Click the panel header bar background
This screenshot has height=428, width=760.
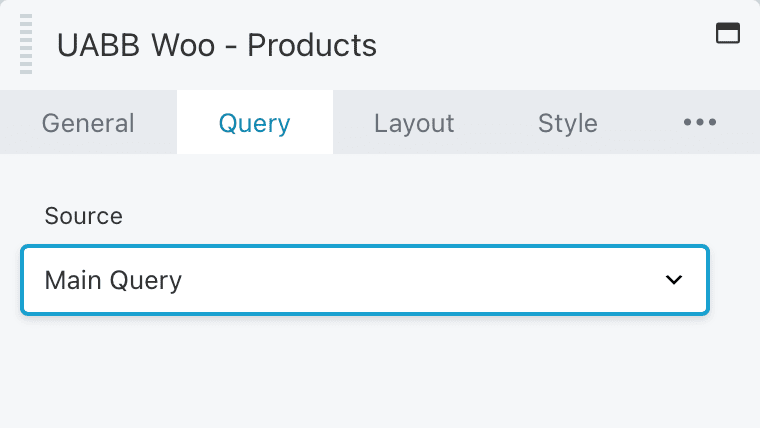pos(533,45)
